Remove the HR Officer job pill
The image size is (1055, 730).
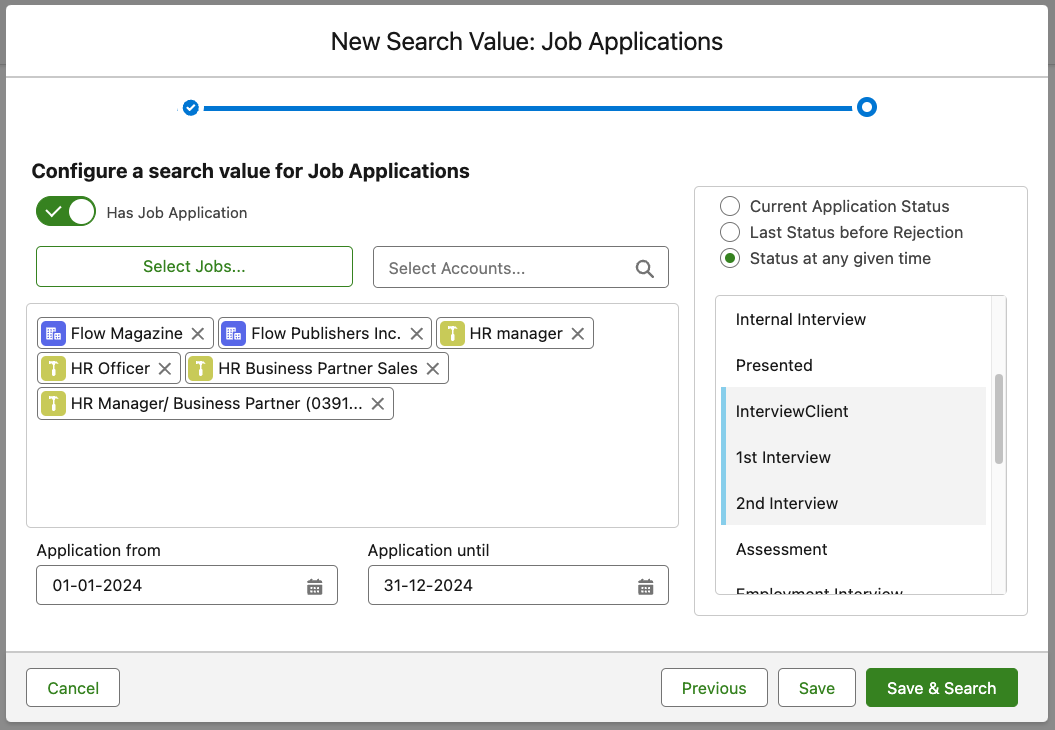pyautogui.click(x=165, y=369)
